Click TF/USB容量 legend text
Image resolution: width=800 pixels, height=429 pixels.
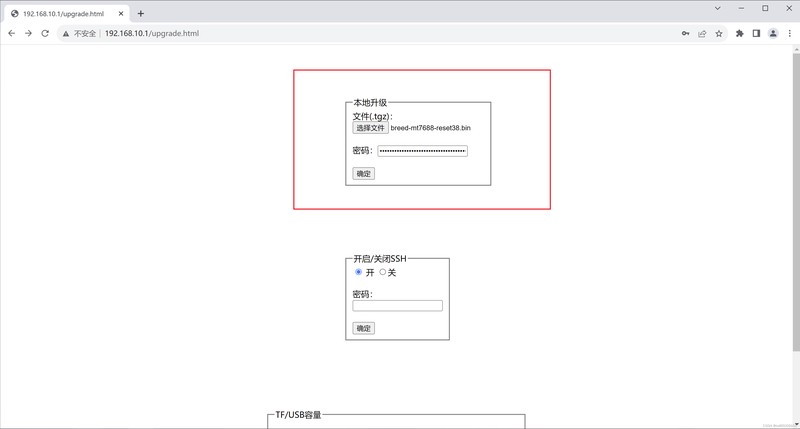pos(298,415)
